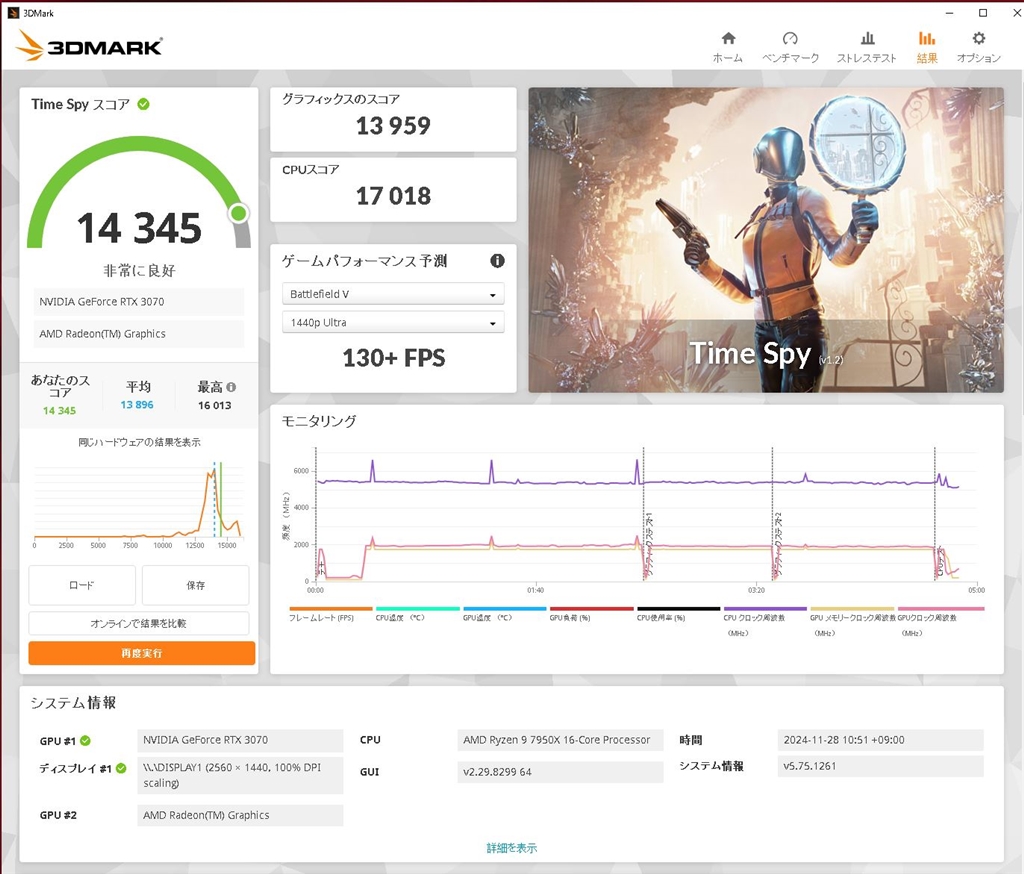Click the 3DMark logo in header
Viewport: 1024px width, 874px height.
(x=89, y=46)
